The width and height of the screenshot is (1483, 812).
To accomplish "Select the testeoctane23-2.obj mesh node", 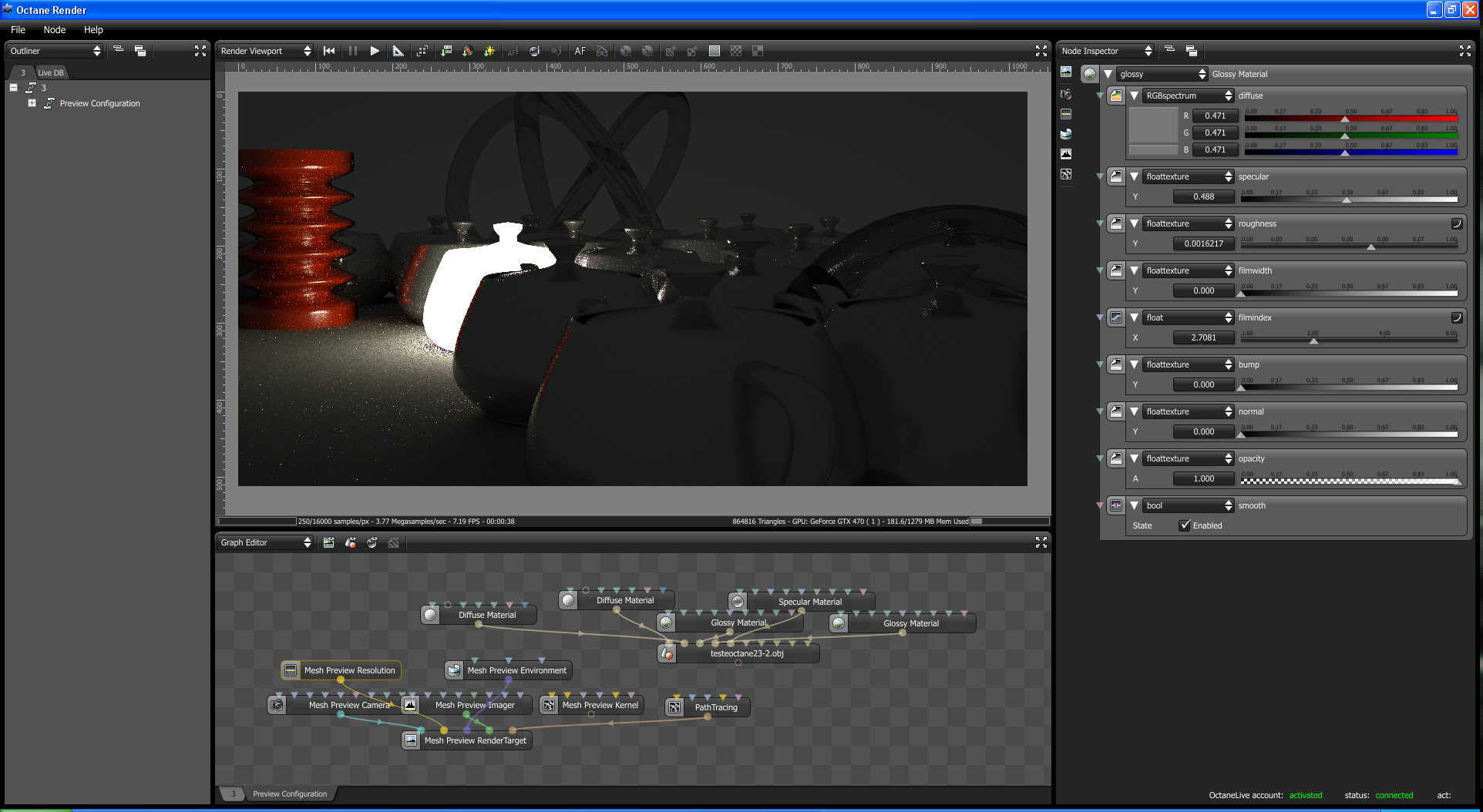I will (746, 653).
